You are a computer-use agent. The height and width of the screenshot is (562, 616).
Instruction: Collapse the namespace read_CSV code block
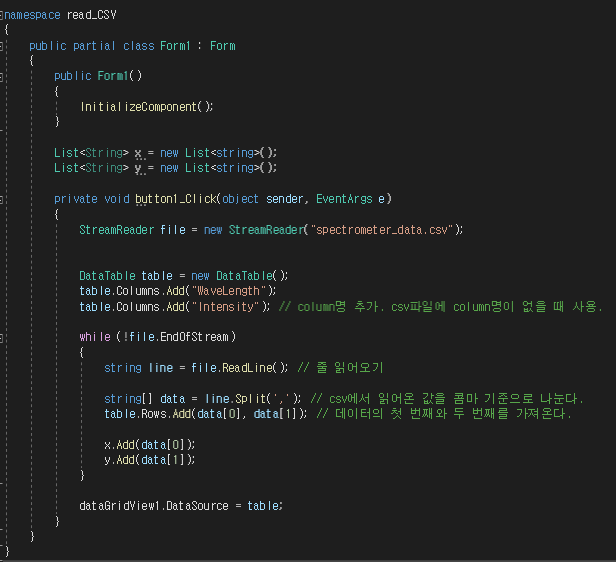pos(1,15)
